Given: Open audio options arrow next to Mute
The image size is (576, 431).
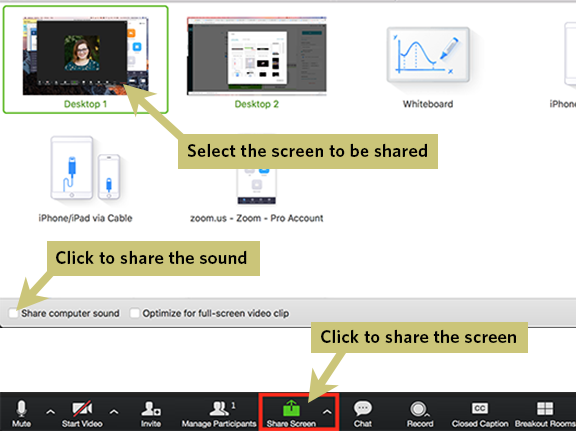Looking at the screenshot, I should (x=50, y=412).
